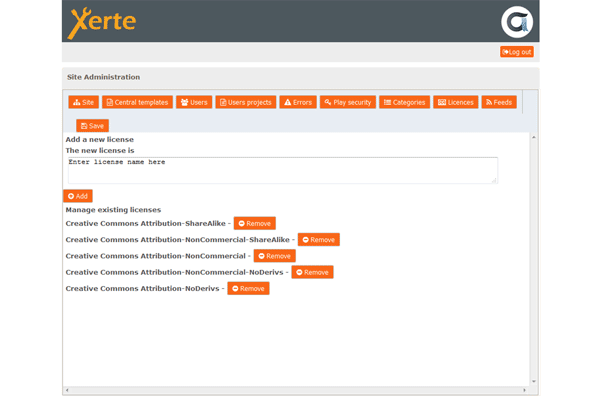Remove the Attribution-ShareAlike license
This screenshot has height=400, width=600.
(255, 224)
